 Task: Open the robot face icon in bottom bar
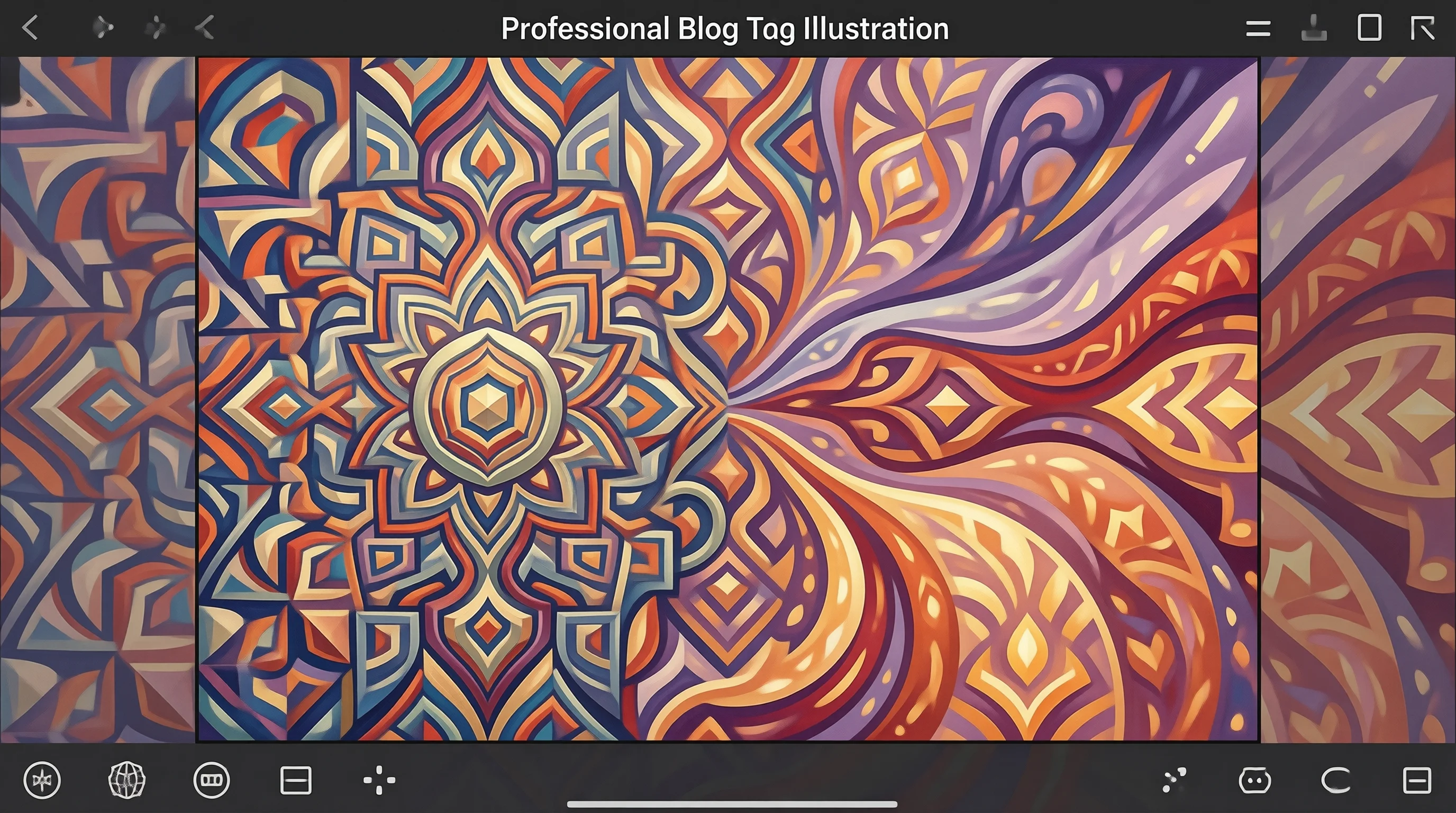coord(1255,781)
